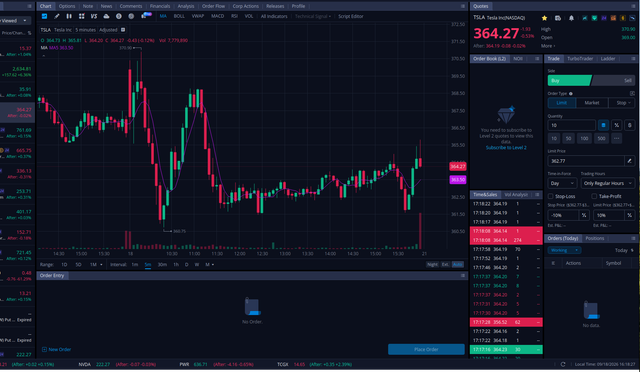Click the cloud icon in chart toolbar
This screenshot has height=372, width=640.
tap(106, 16)
